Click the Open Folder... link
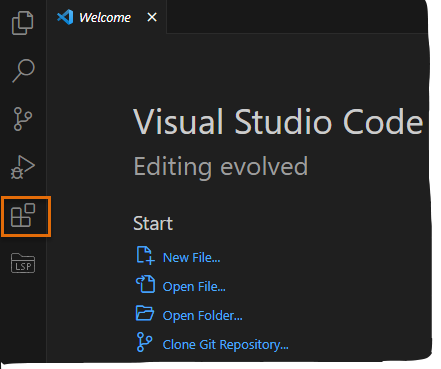The width and height of the screenshot is (441, 369). (x=202, y=316)
